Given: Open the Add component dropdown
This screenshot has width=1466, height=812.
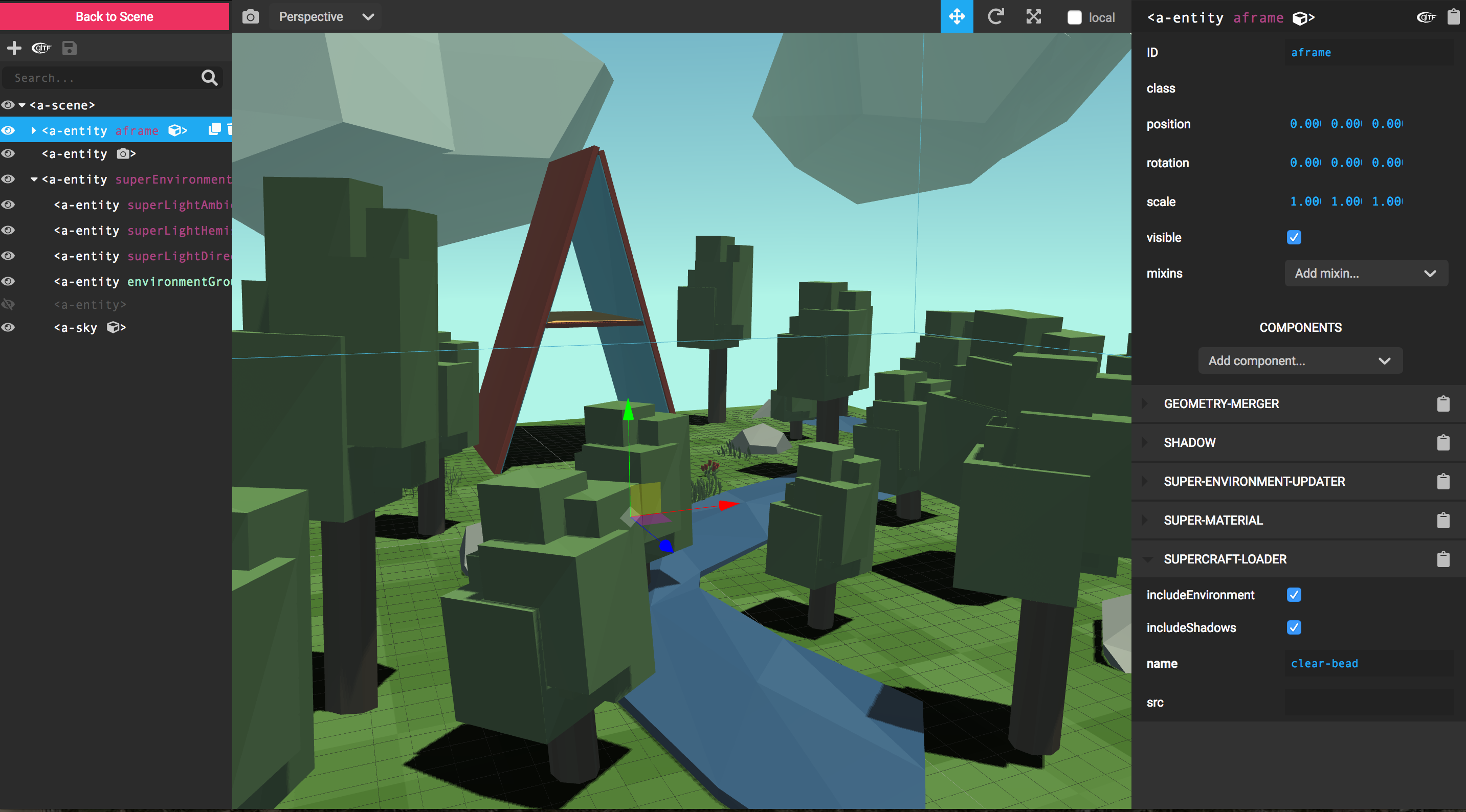Looking at the screenshot, I should (1299, 360).
